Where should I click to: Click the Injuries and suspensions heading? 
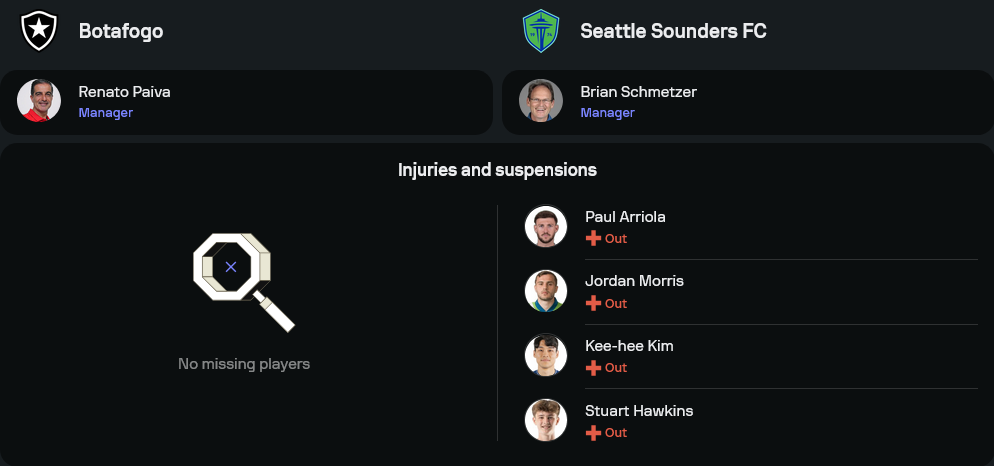coord(497,170)
